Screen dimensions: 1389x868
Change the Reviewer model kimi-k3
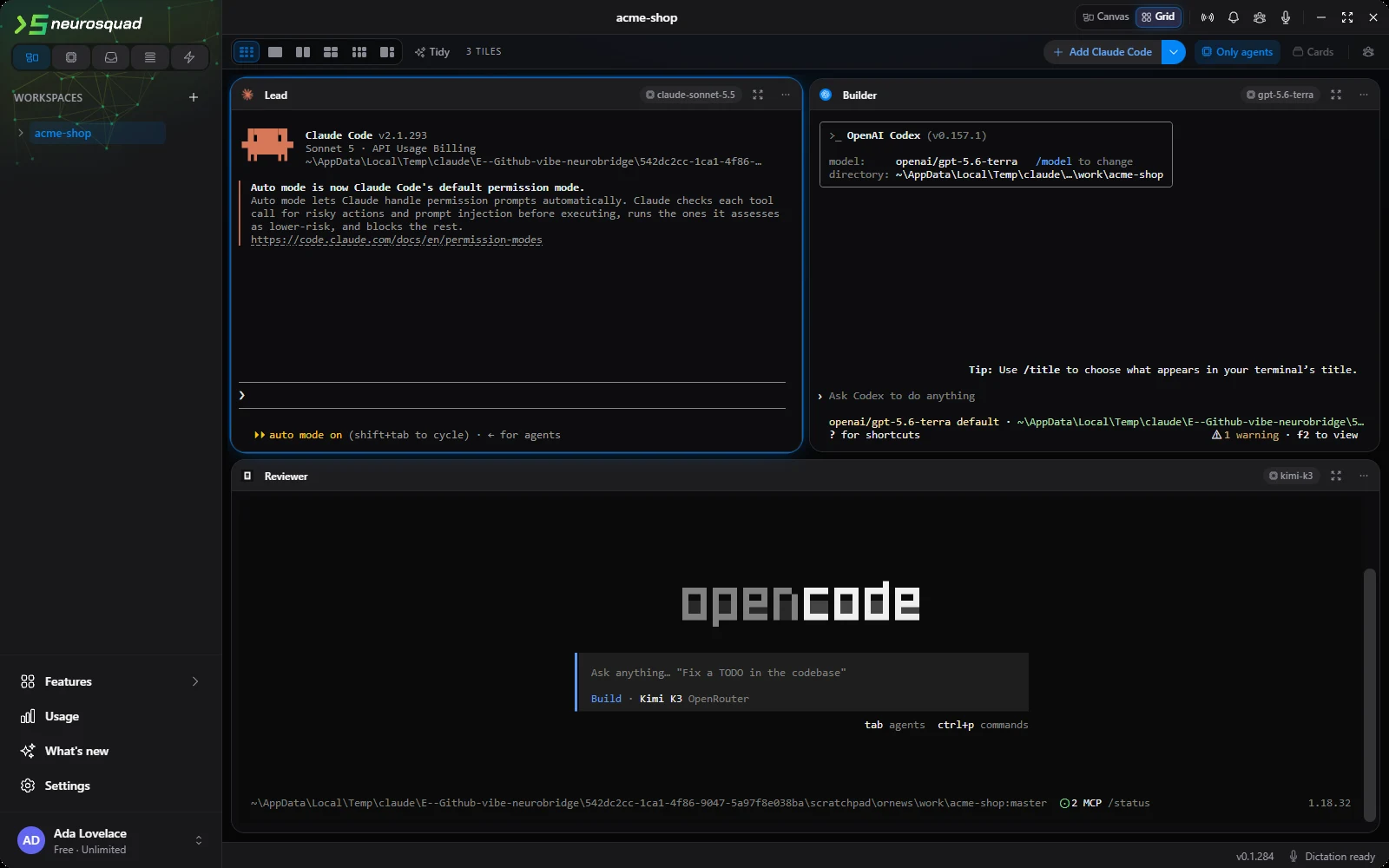pyautogui.click(x=1291, y=476)
